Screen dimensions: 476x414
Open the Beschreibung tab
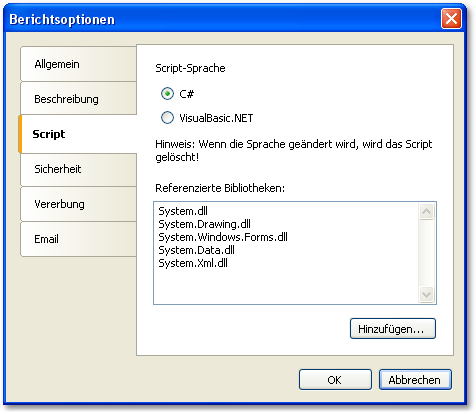tap(78, 99)
